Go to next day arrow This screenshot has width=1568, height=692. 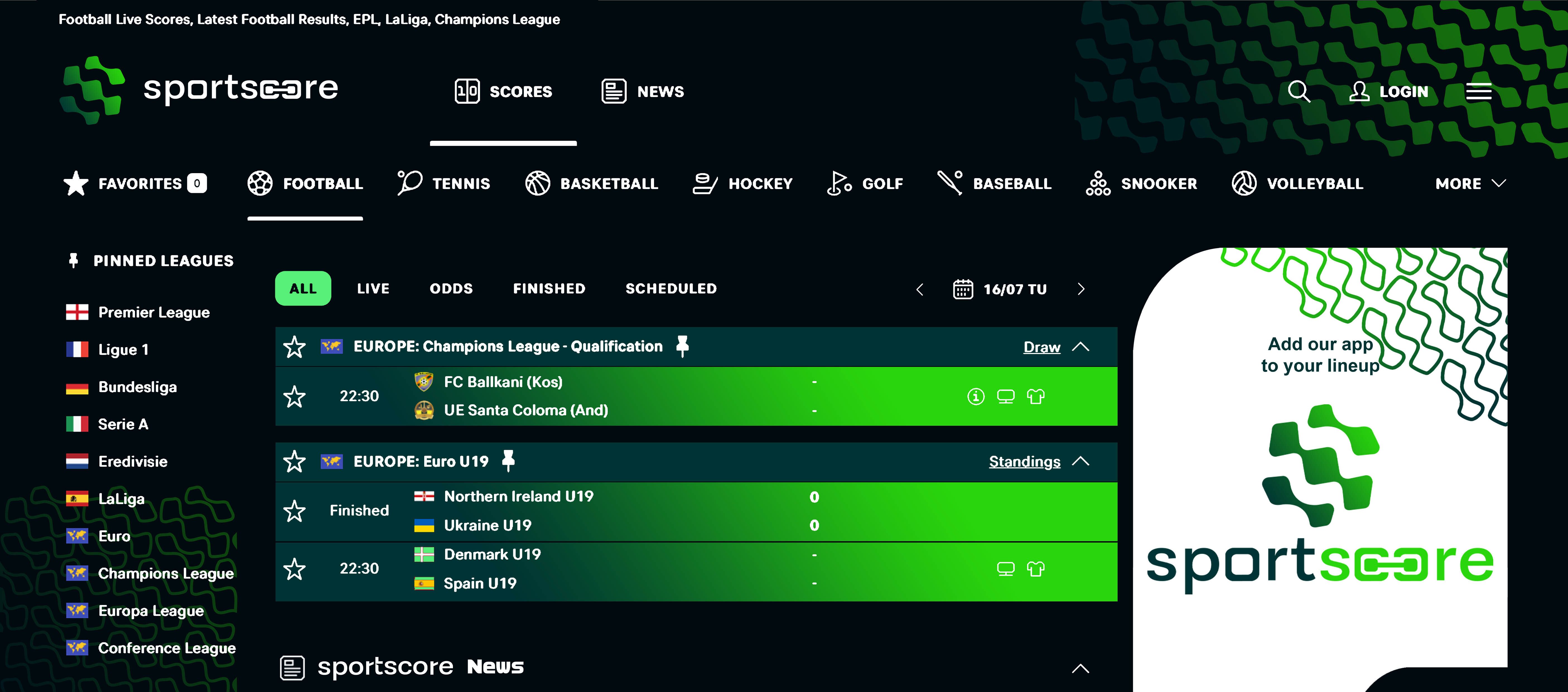click(1081, 289)
